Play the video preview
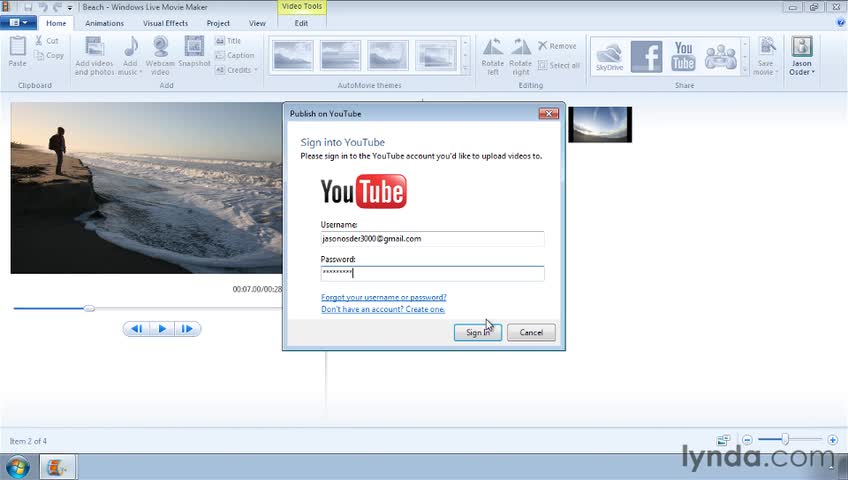The height and width of the screenshot is (480, 848). (162, 329)
